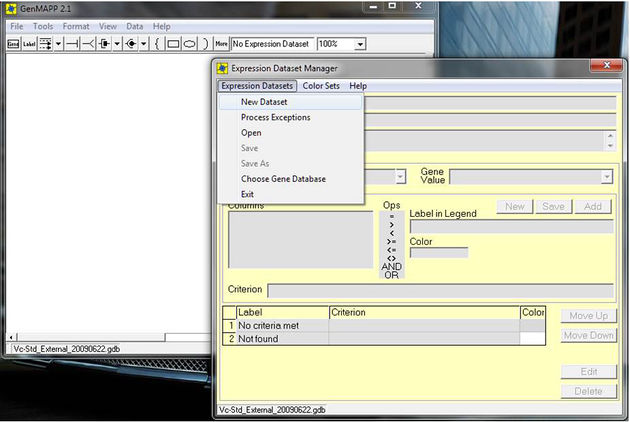Click the Delete button
The width and height of the screenshot is (630, 422).
pos(589,391)
